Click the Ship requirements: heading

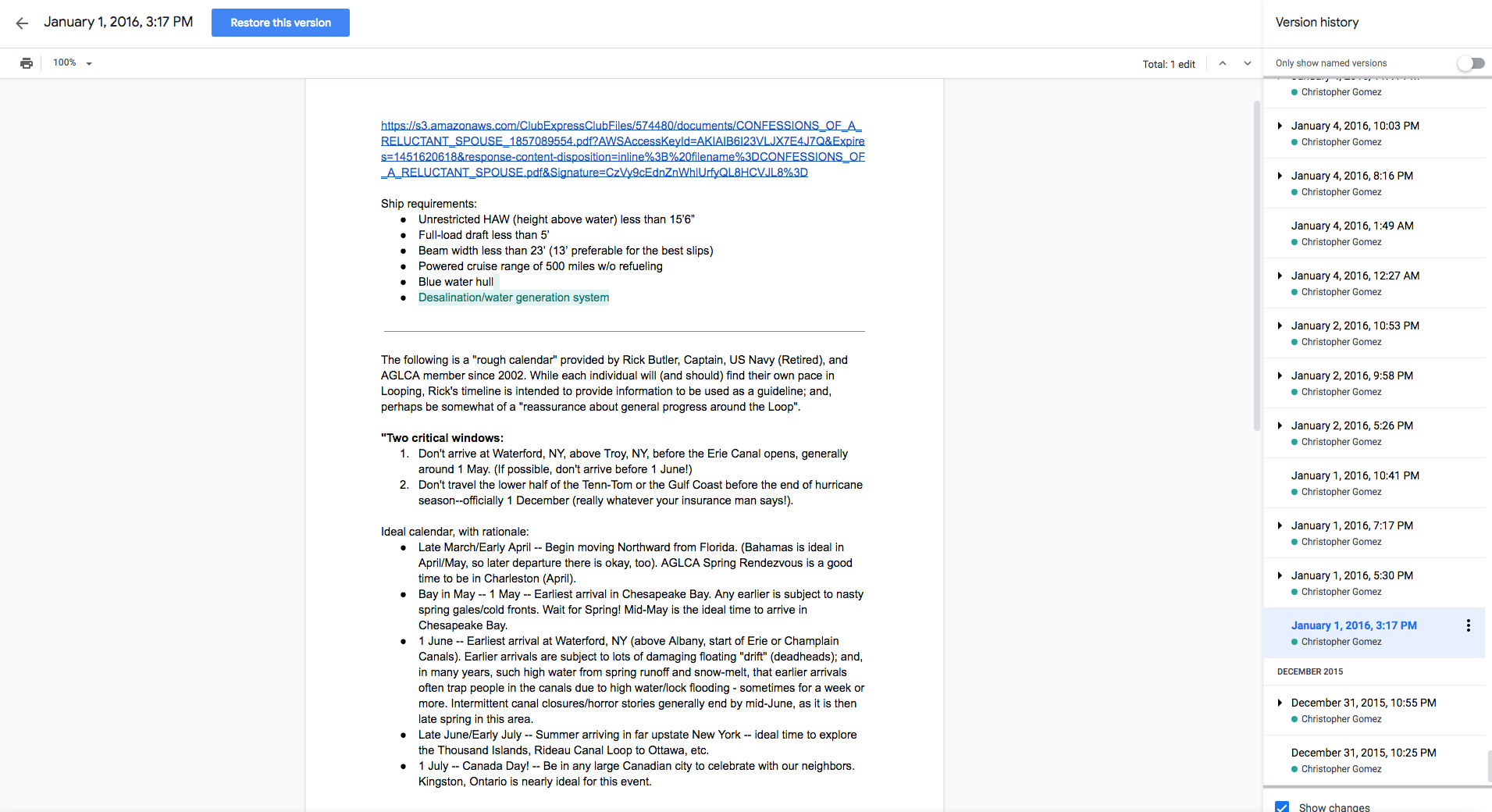click(x=429, y=204)
